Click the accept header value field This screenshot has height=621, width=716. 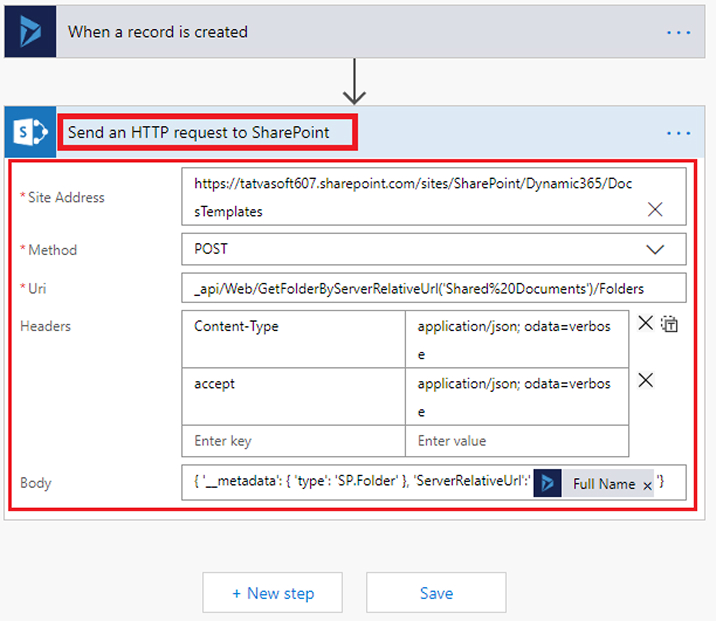click(x=517, y=397)
